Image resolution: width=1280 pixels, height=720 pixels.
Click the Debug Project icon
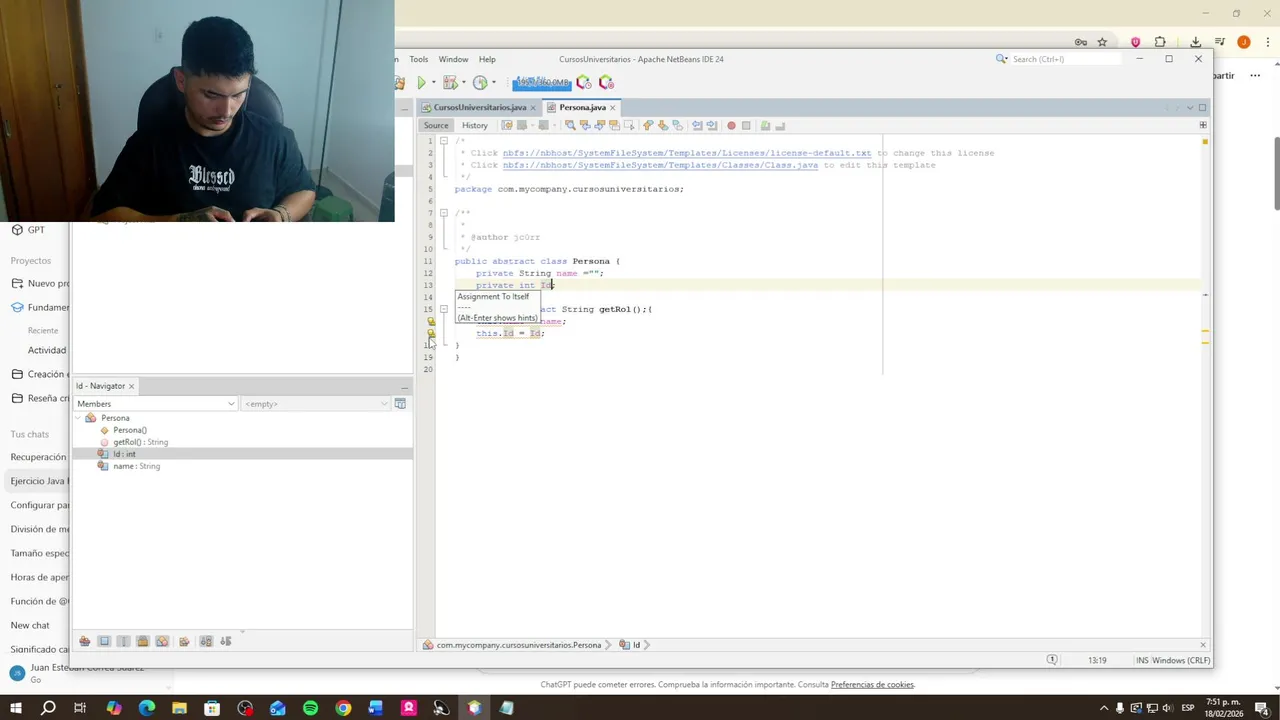click(450, 83)
